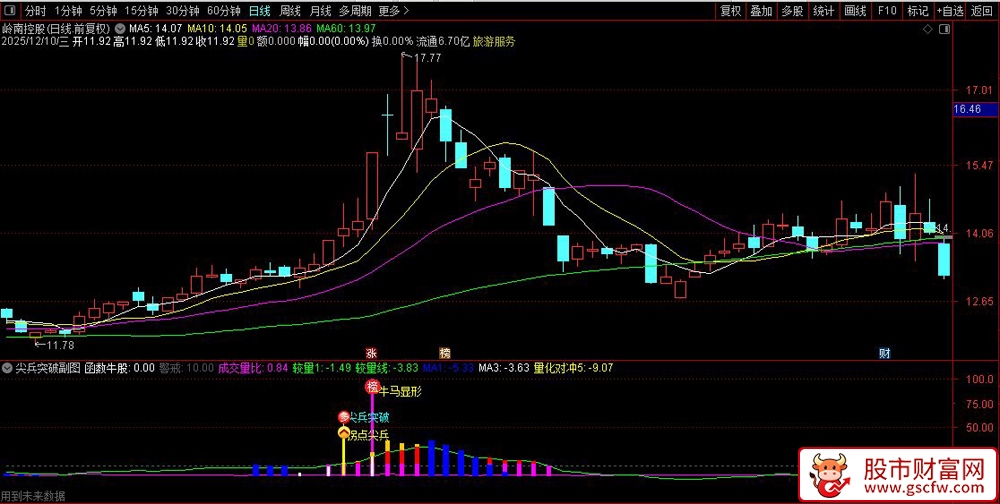Activate the 画线 drawing tool
This screenshot has width=1000, height=504.
(x=855, y=11)
